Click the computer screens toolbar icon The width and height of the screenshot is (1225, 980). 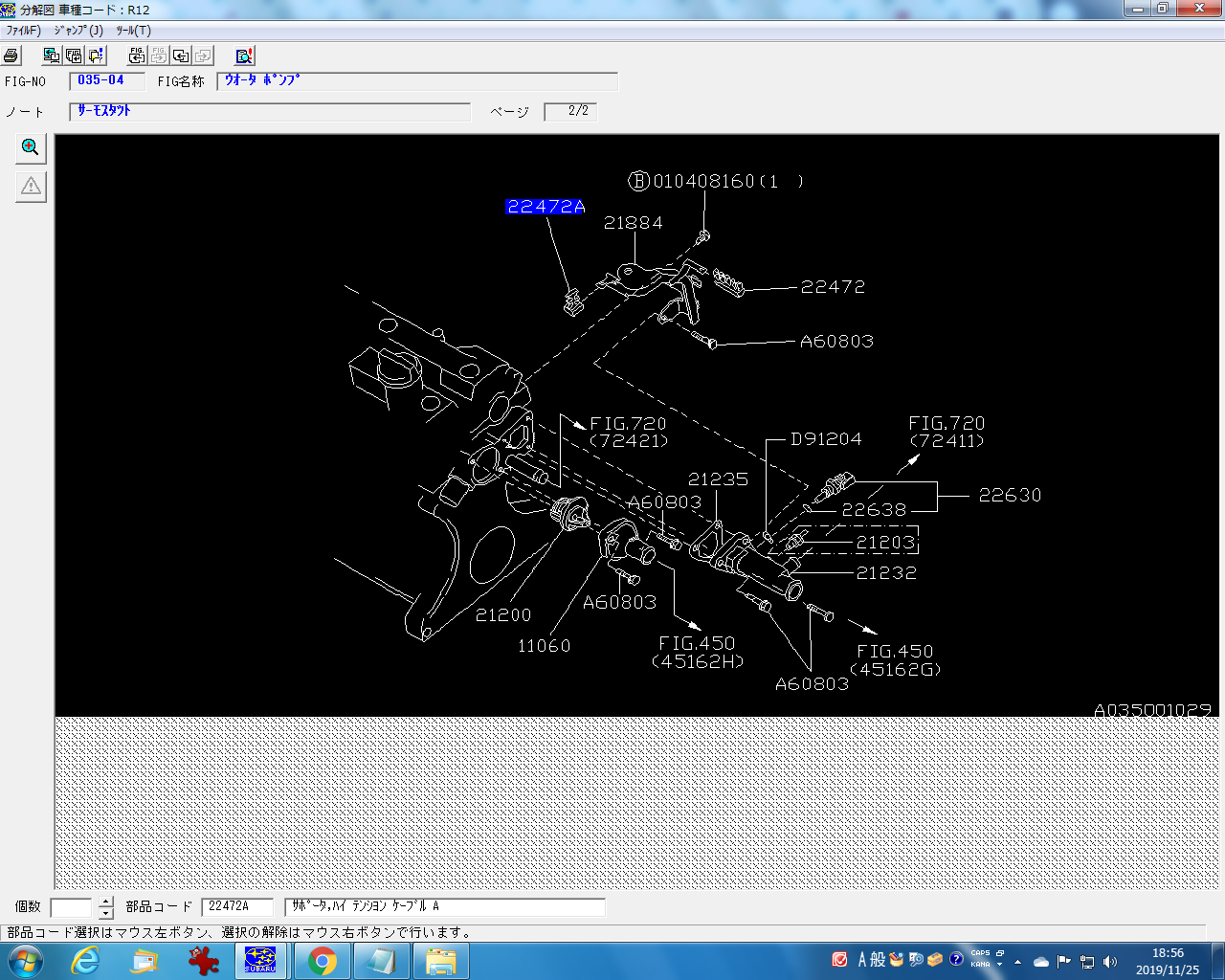point(52,56)
